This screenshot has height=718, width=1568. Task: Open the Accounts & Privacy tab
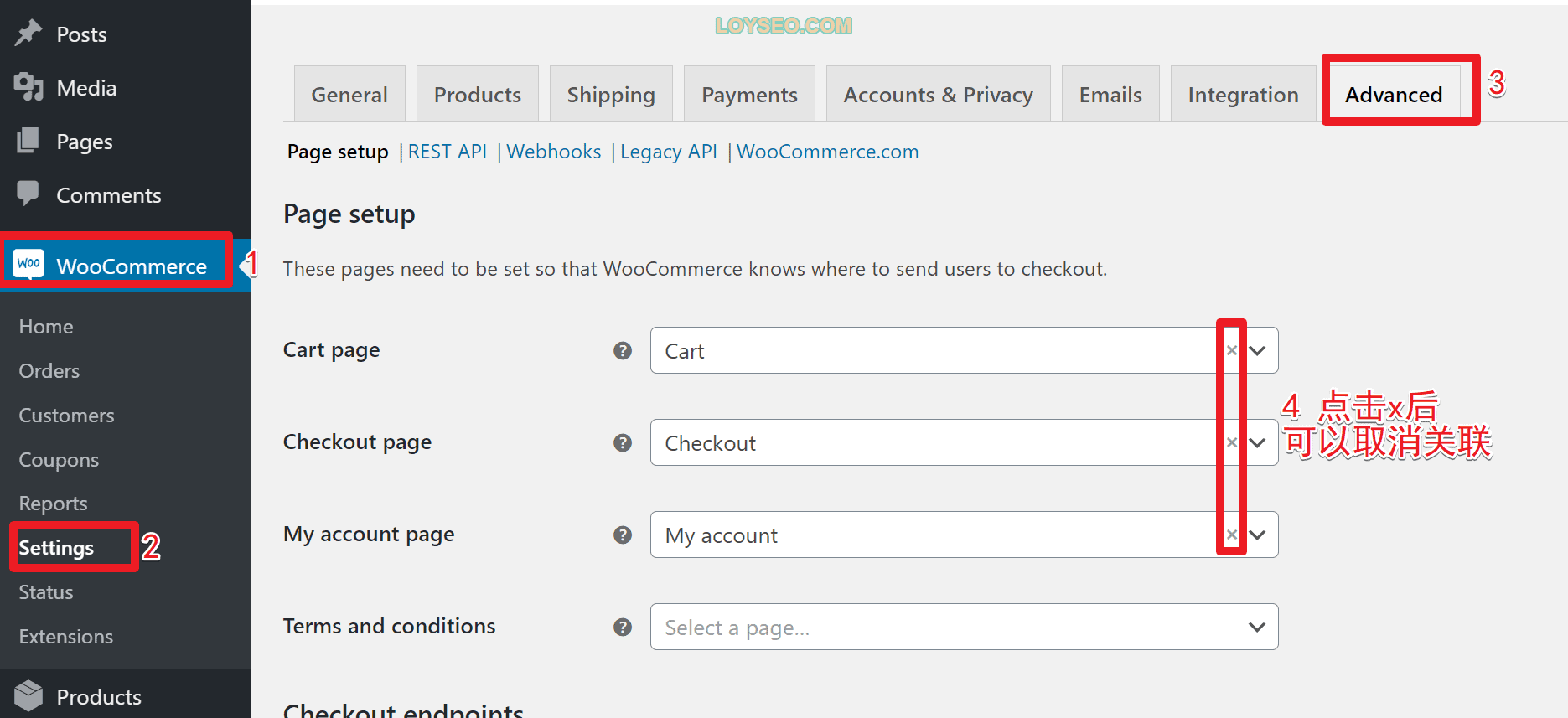pos(938,94)
